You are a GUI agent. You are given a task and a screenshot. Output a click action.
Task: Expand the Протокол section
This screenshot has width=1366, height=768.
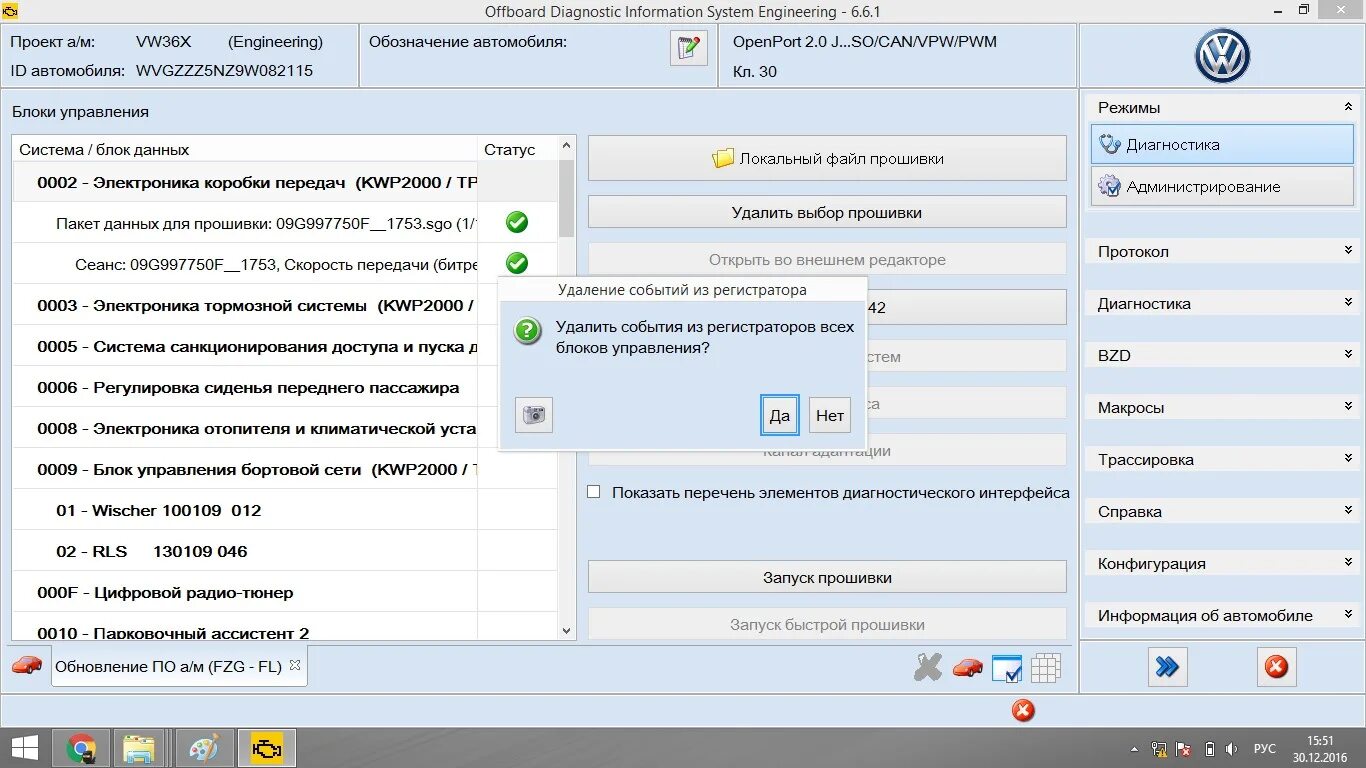1348,251
